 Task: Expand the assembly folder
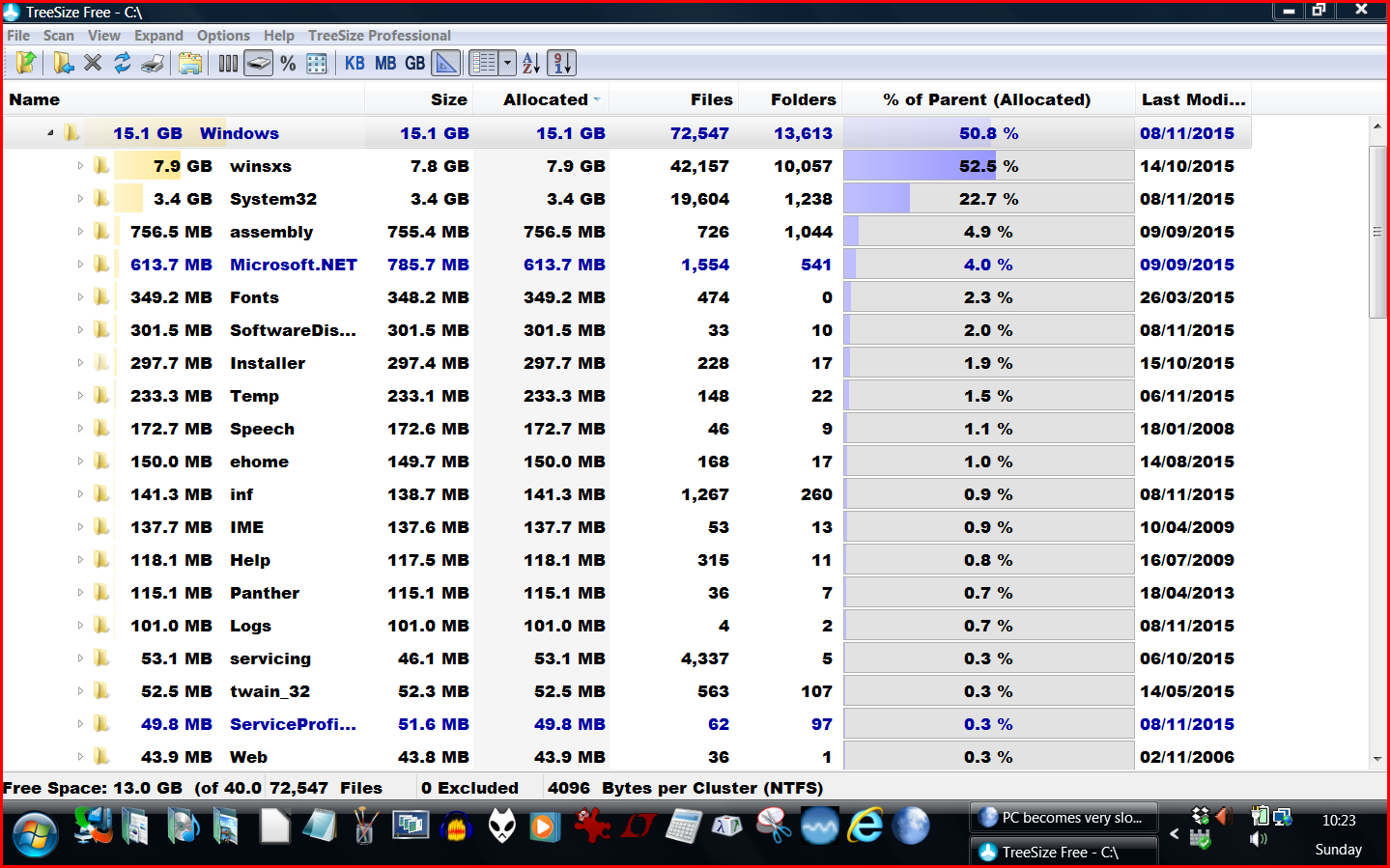click(80, 232)
